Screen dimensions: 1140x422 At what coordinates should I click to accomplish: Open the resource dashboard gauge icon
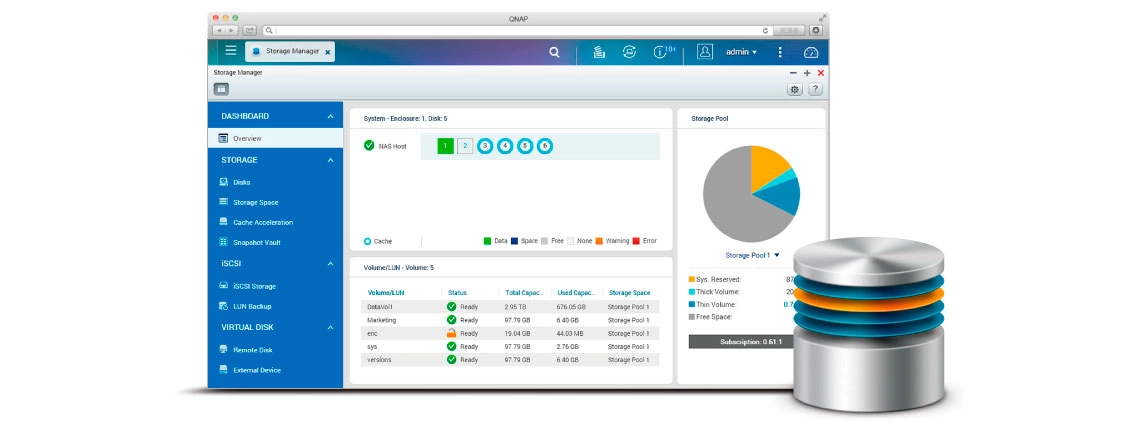[x=811, y=52]
